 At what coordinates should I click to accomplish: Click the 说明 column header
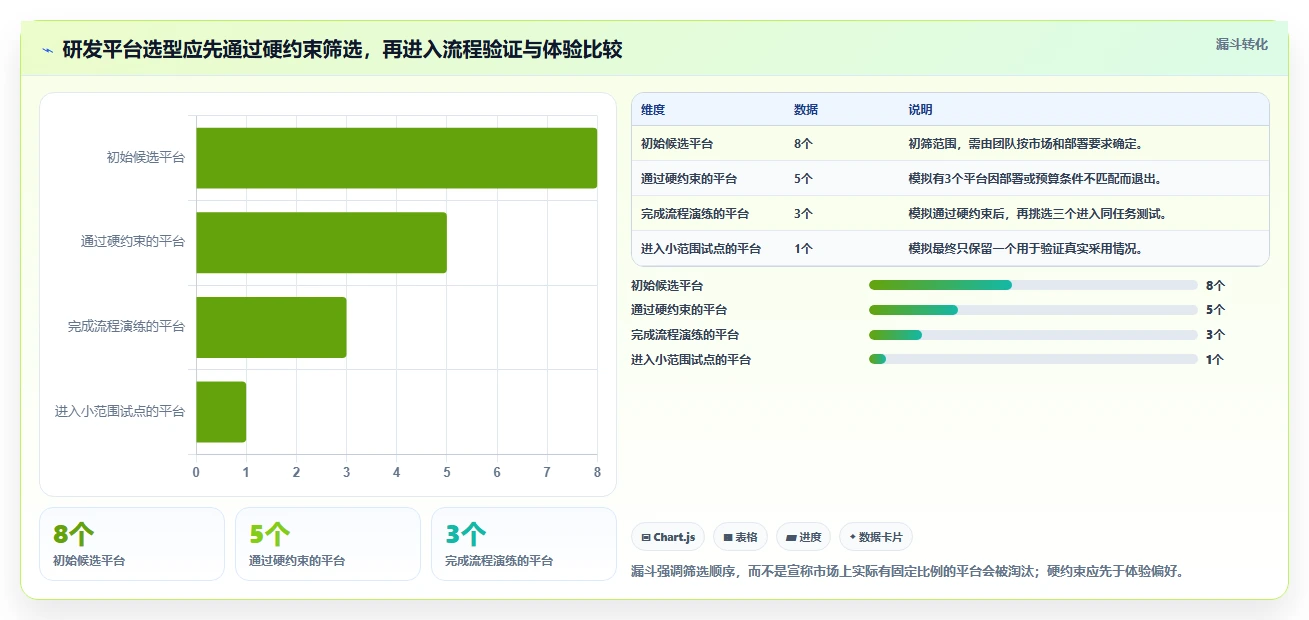920,110
